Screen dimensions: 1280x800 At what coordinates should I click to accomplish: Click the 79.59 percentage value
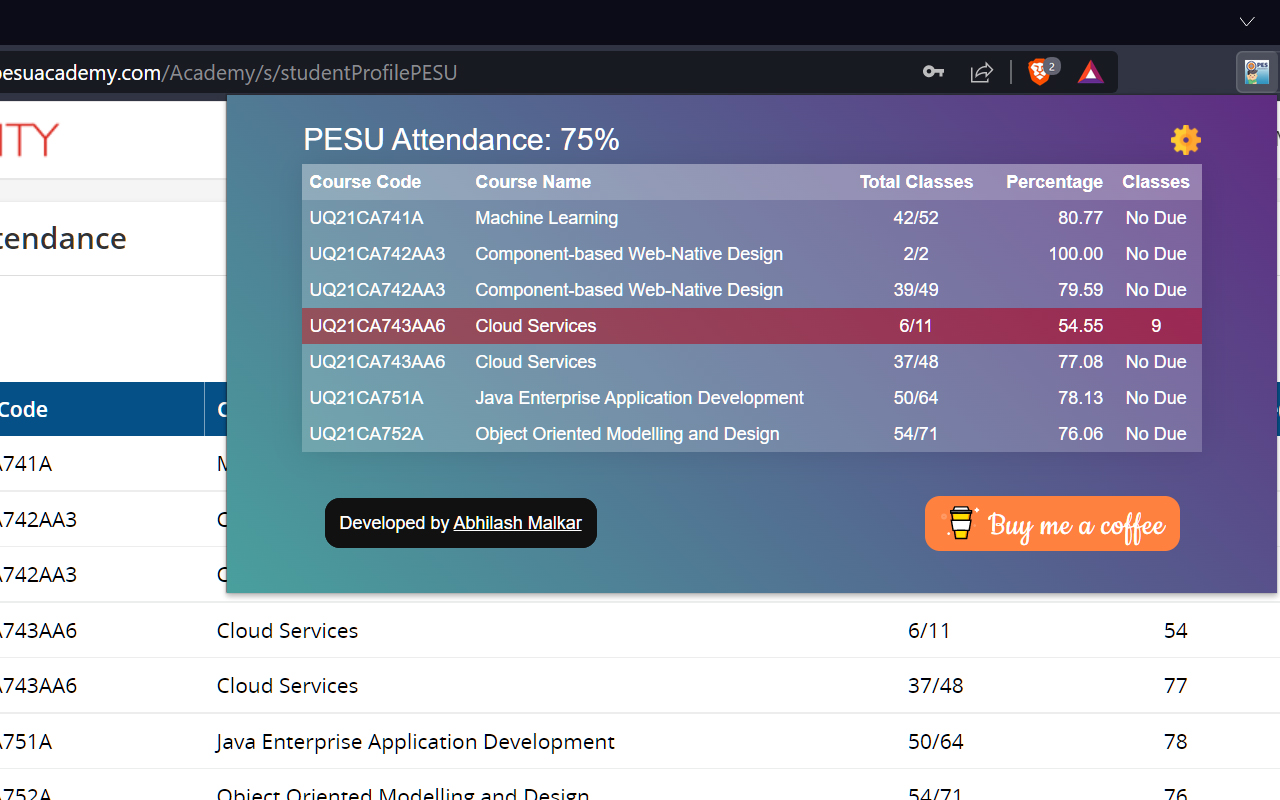(x=1080, y=290)
